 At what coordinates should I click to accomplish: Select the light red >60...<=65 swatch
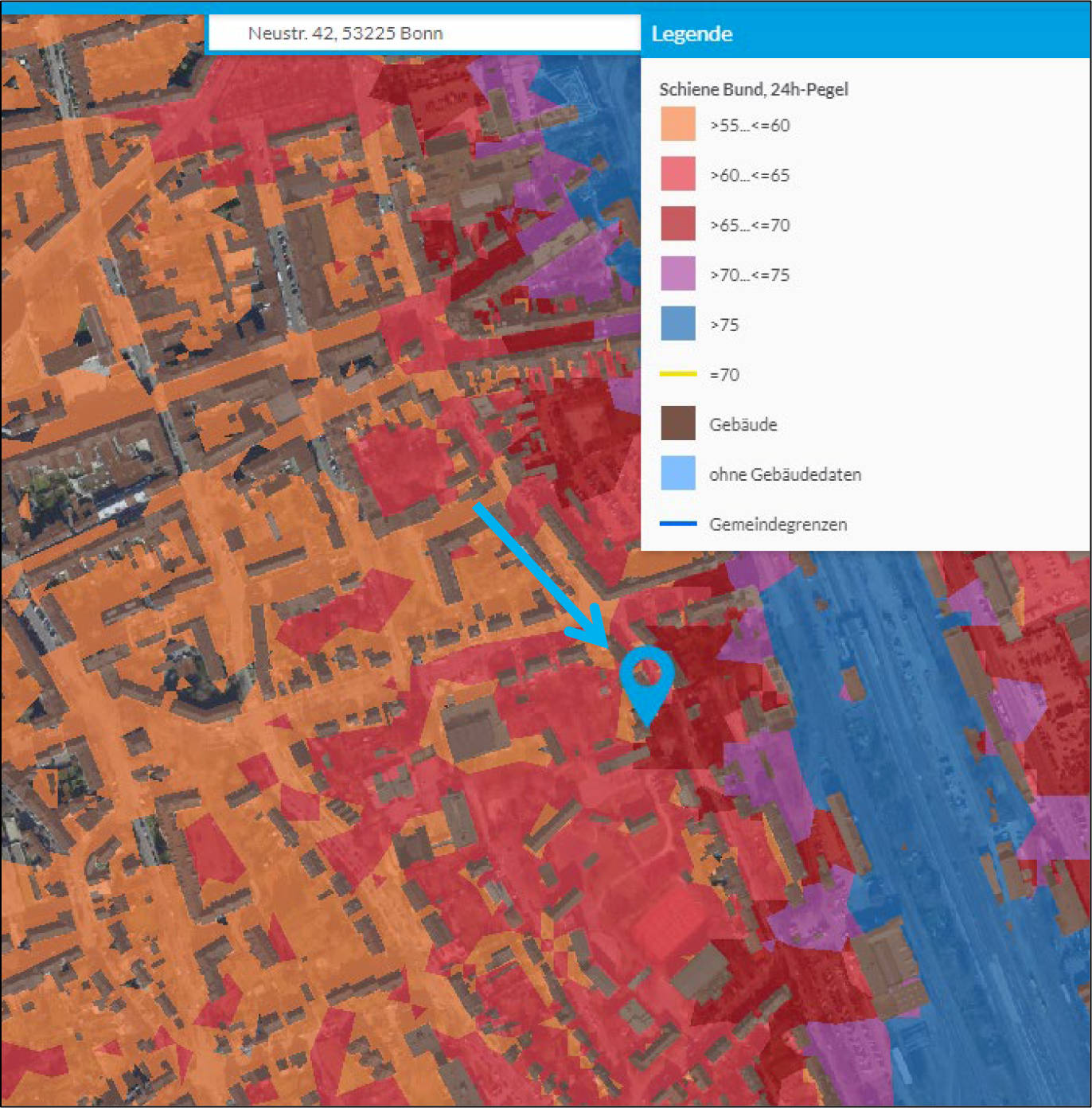[677, 174]
